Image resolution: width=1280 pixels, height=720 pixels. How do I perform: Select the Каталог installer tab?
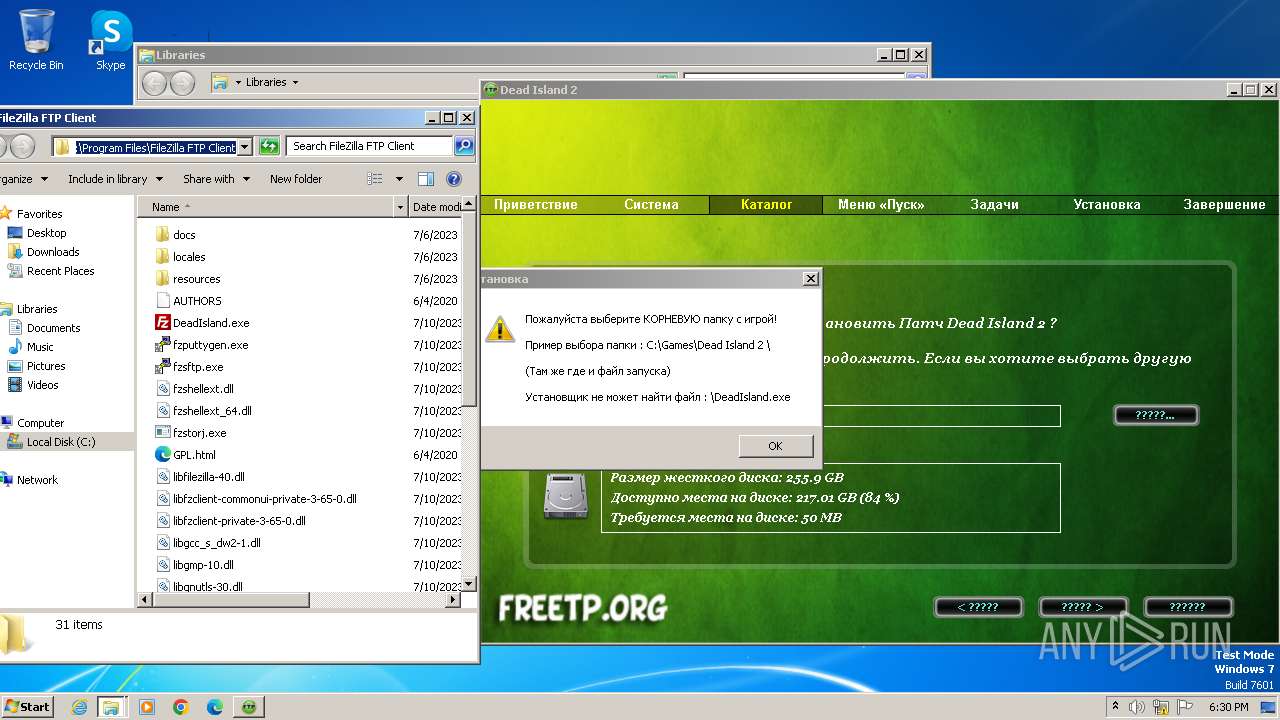click(x=766, y=204)
